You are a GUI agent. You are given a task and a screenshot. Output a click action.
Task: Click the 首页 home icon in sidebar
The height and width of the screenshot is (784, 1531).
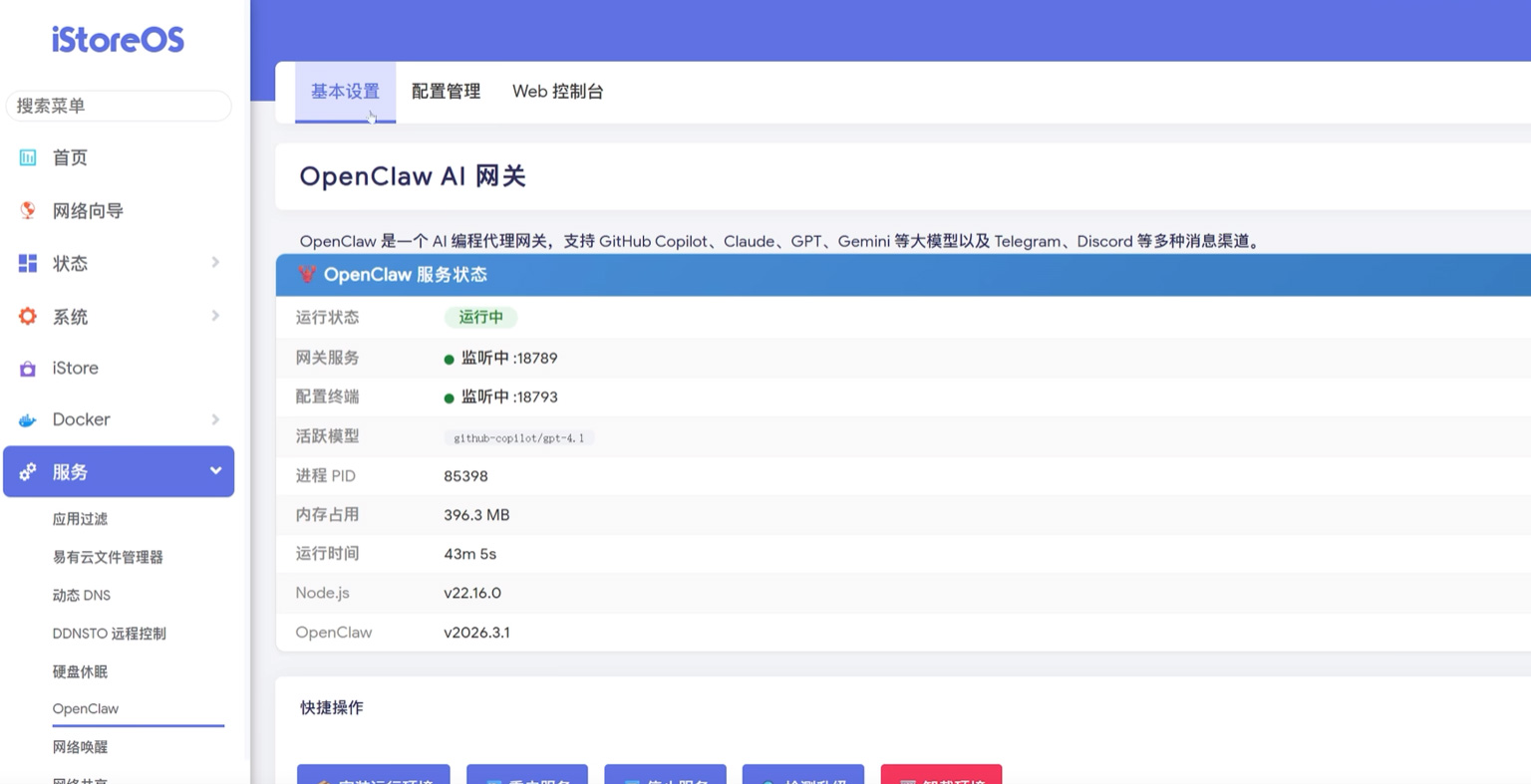coord(28,157)
